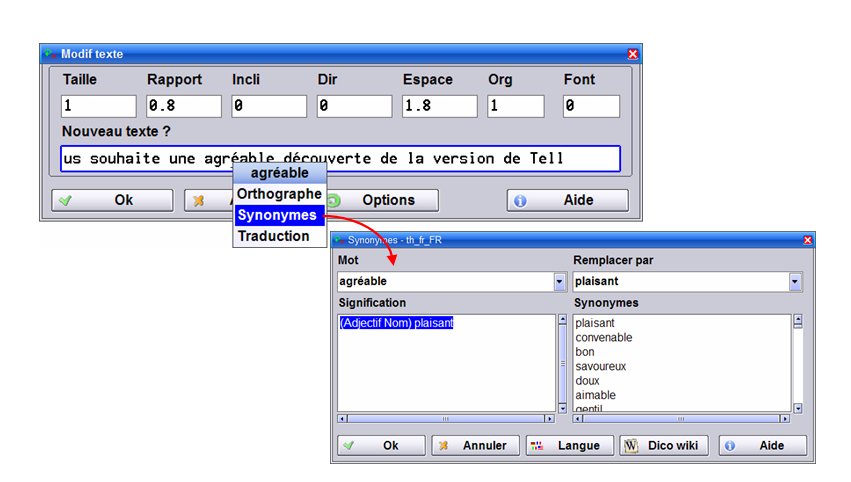Click the Synonymes horizontal scrollbar thumb
Viewport: 851px width, 482px height.
point(681,419)
